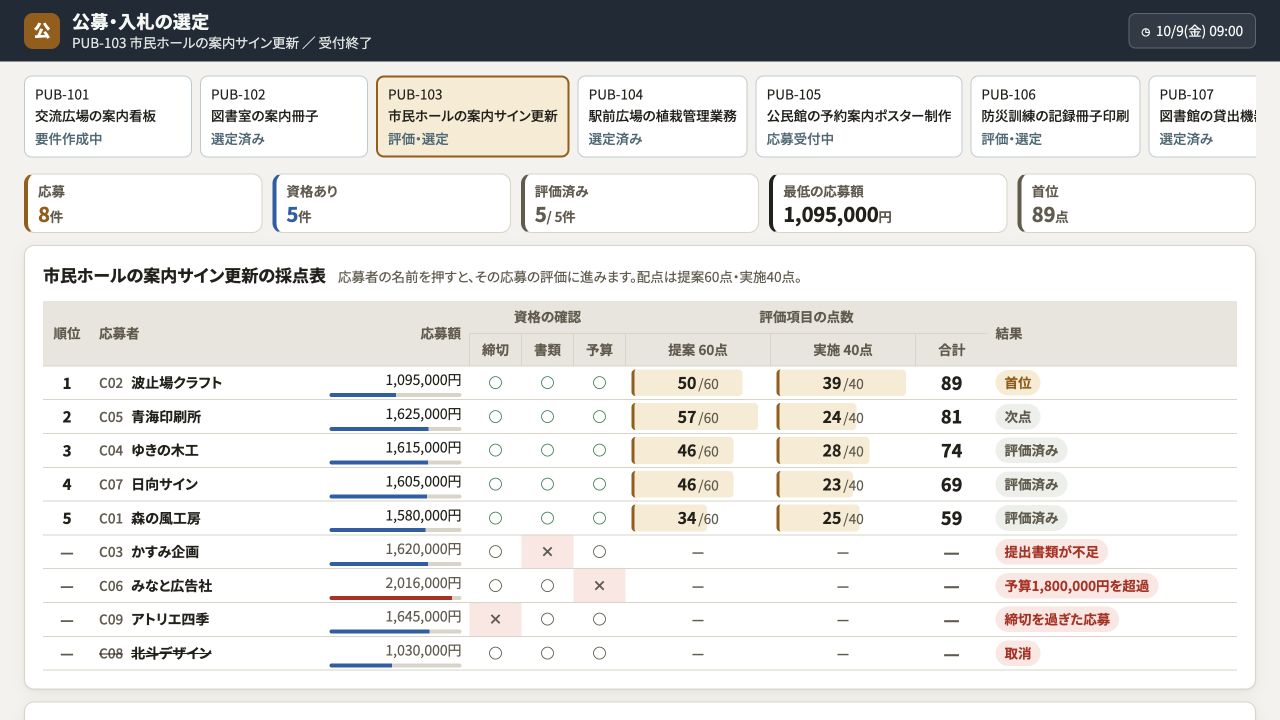Click the 順位 column header
Screen dimensions: 1280x720
tap(67, 334)
